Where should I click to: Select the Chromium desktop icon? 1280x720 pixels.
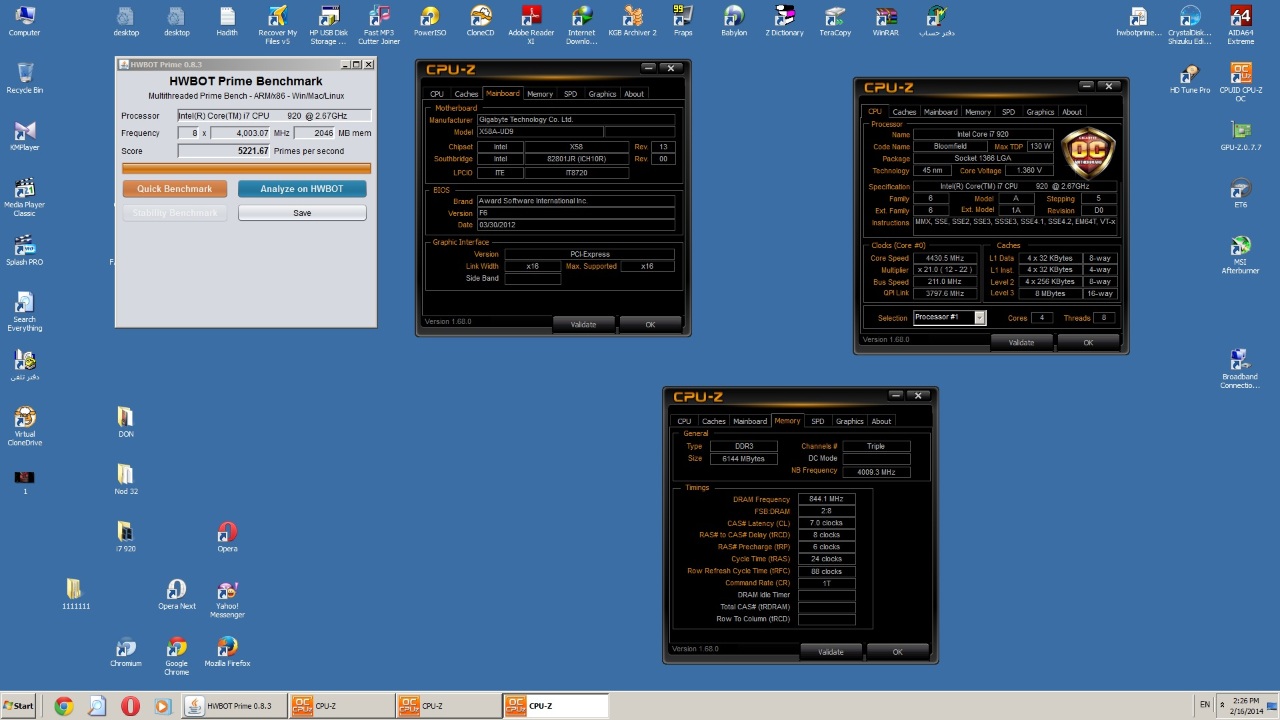coord(125,652)
